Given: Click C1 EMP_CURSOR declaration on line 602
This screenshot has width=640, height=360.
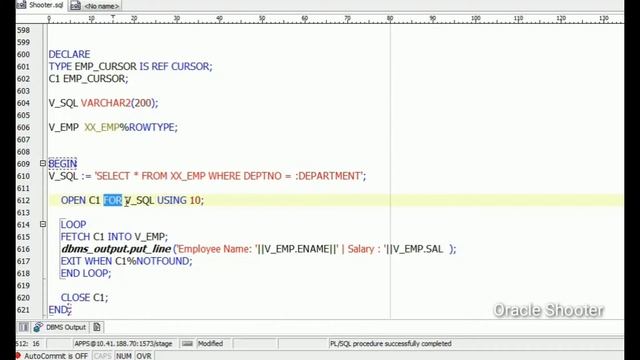Looking at the screenshot, I should pos(88,79).
